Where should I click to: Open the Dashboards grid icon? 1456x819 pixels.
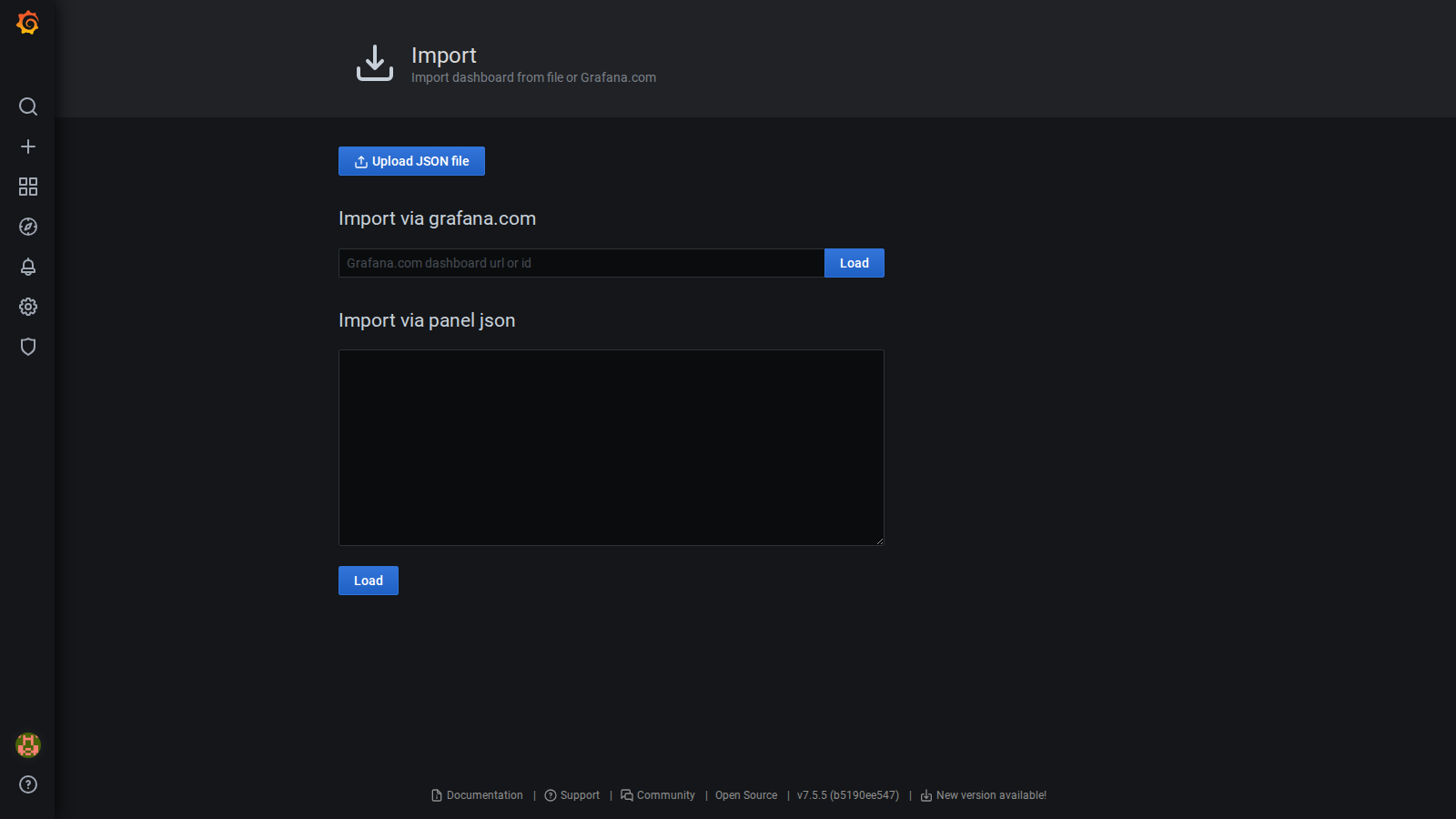point(28,187)
